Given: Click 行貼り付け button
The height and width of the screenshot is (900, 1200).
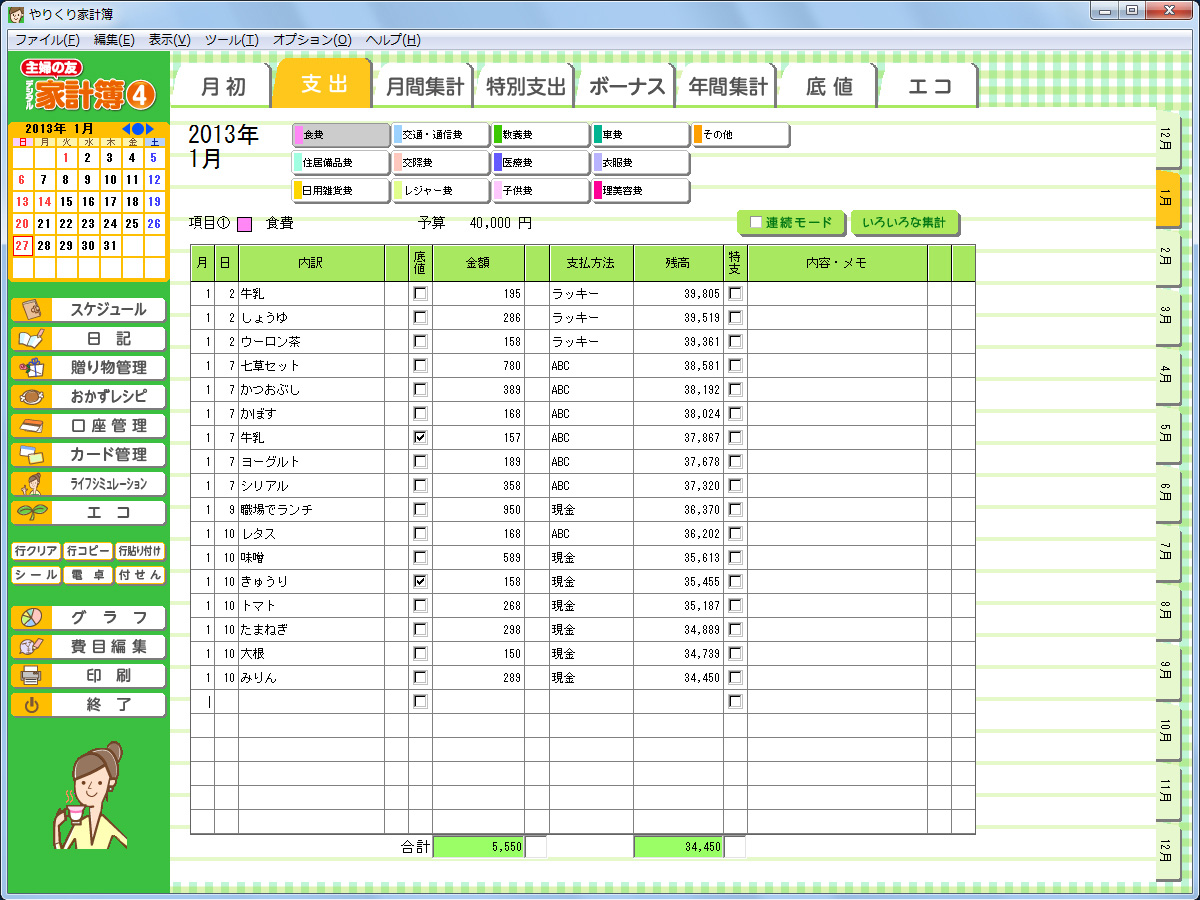Looking at the screenshot, I should click(140, 551).
